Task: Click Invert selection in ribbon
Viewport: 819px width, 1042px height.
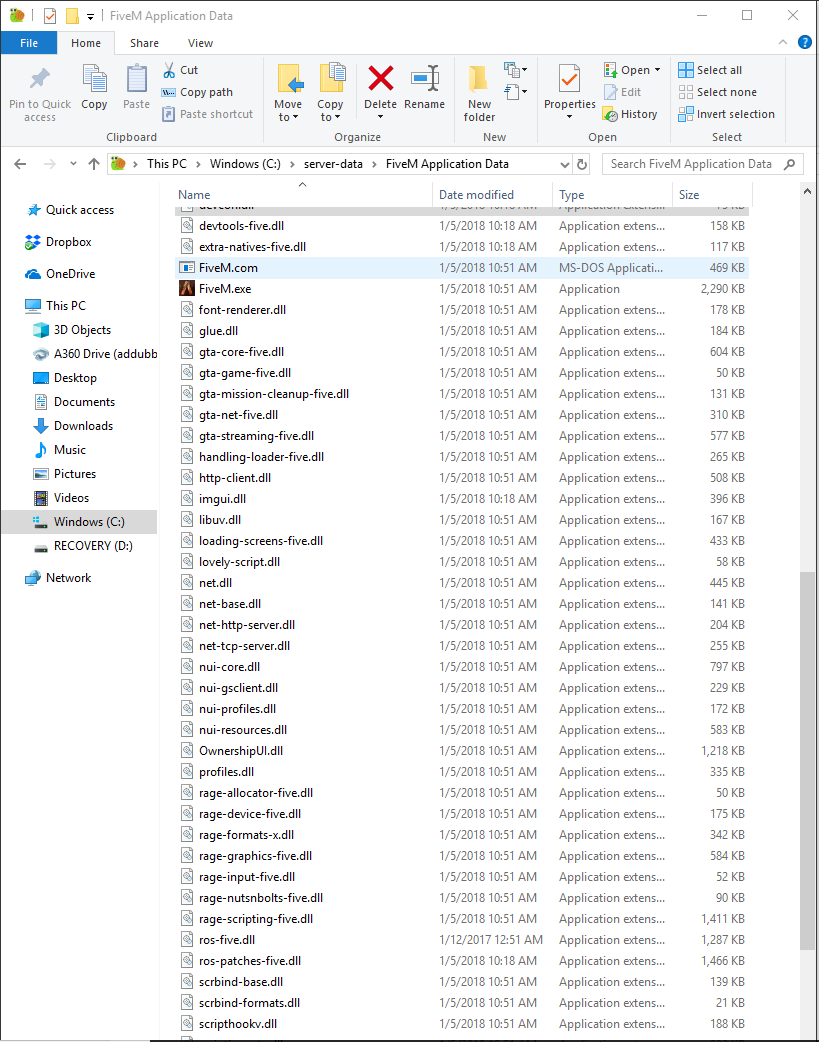Action: point(727,114)
